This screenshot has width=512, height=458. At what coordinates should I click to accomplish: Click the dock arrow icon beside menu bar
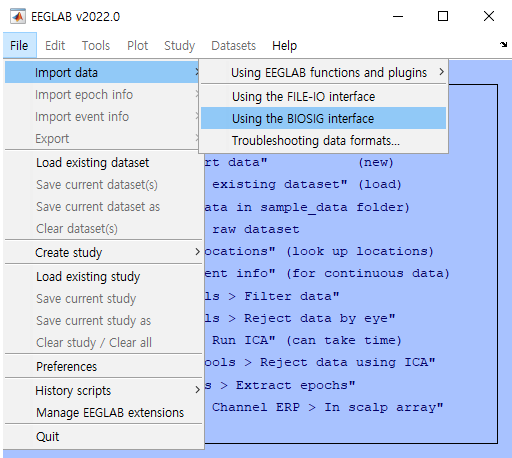503,44
